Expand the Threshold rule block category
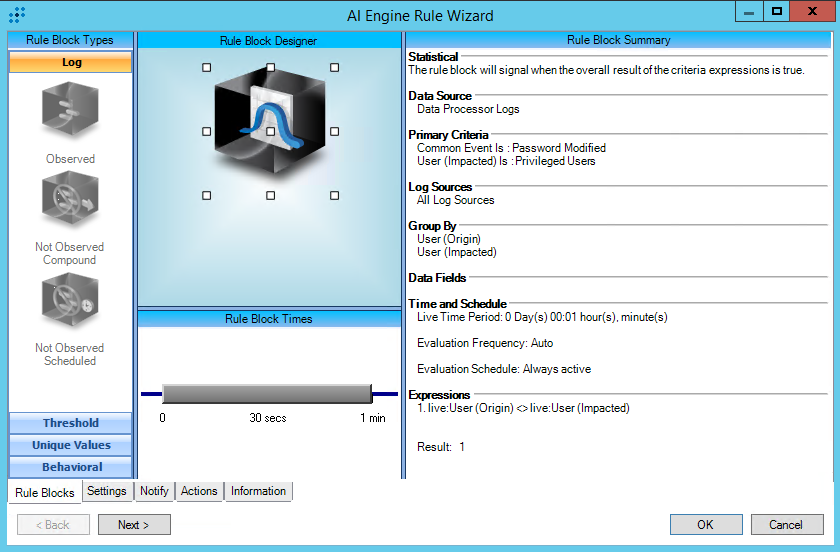840x552 pixels. (71, 423)
